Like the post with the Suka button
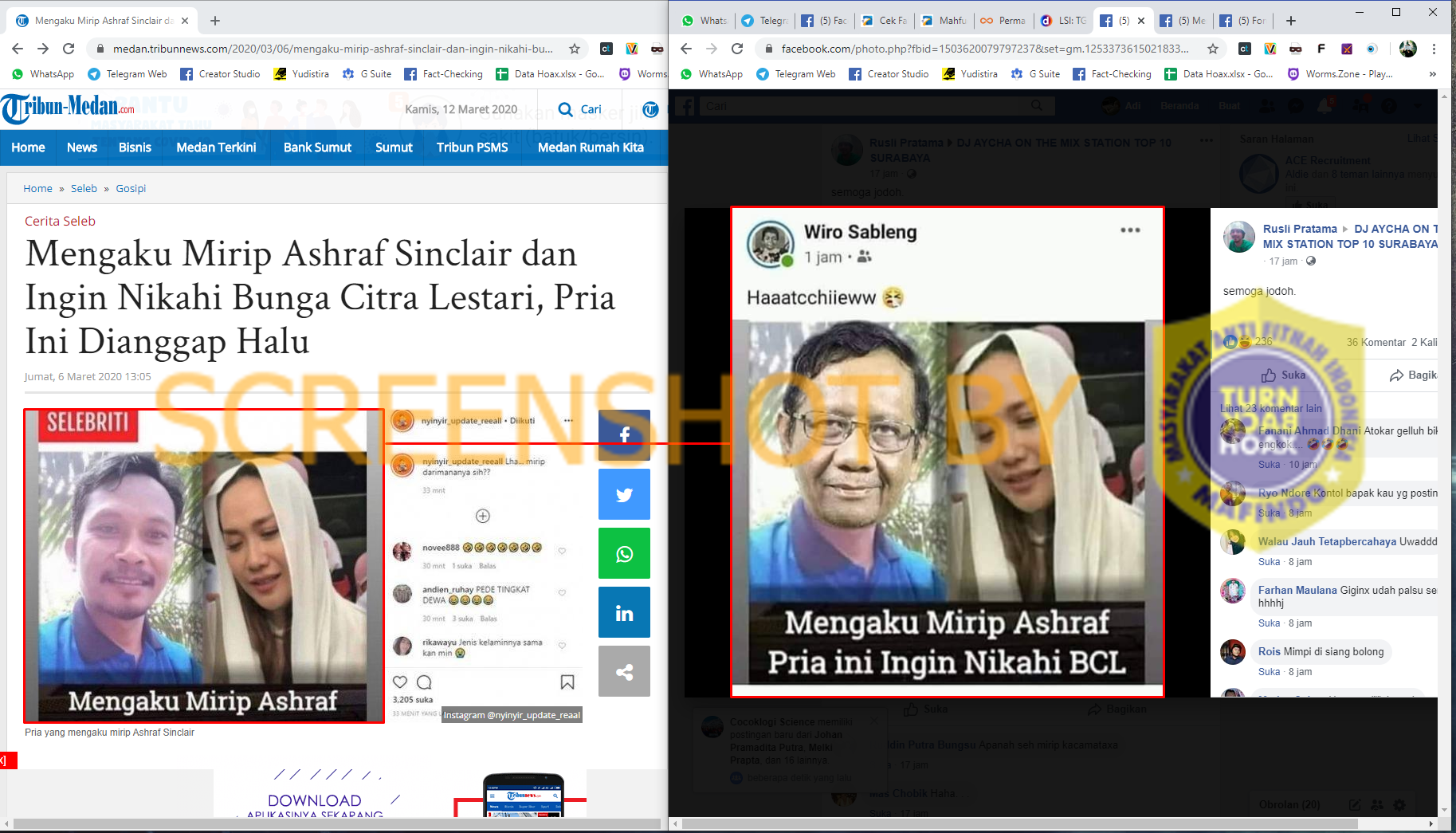The width and height of the screenshot is (1456, 833). [1283, 375]
